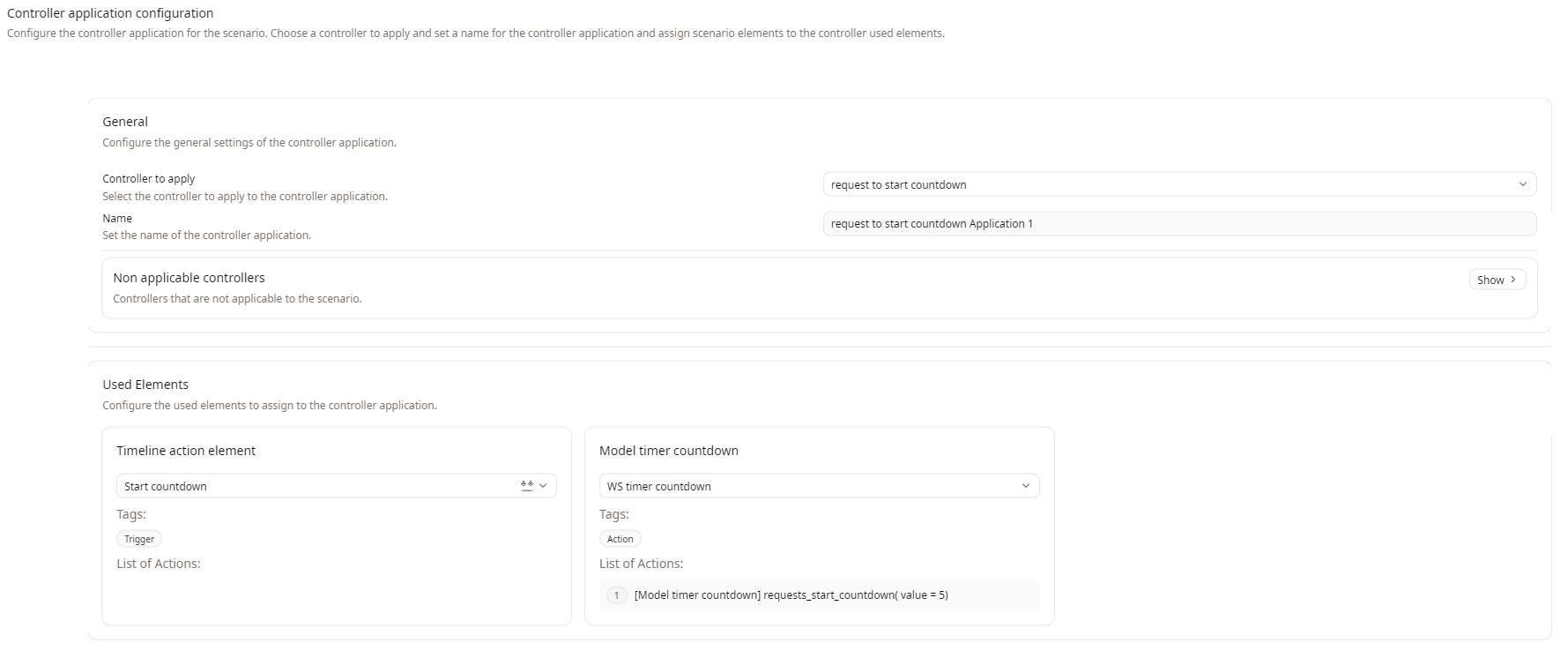Click the Timeline action element heading
The width and height of the screenshot is (1568, 658).
[186, 451]
